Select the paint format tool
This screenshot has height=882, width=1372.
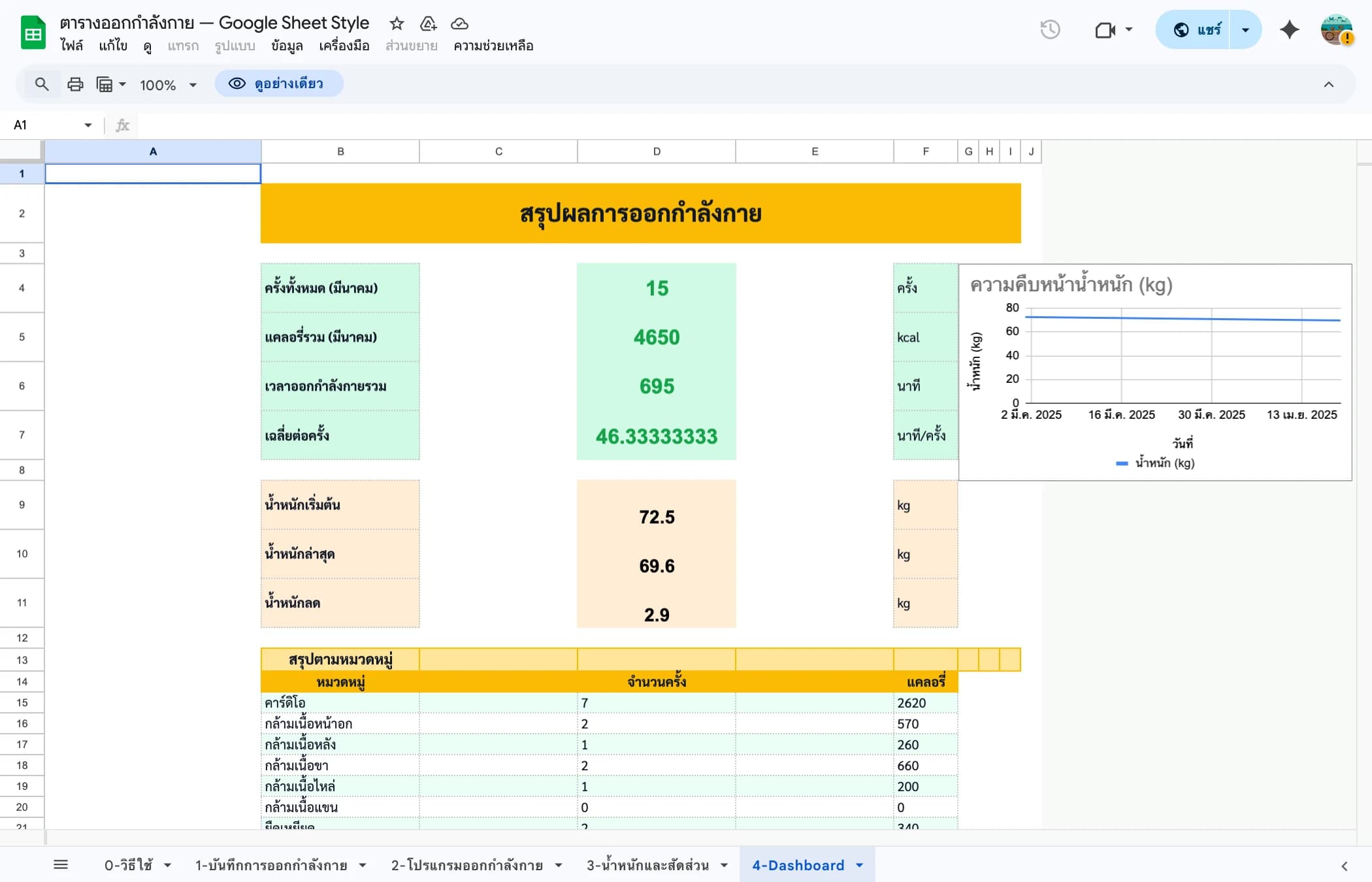coord(106,84)
